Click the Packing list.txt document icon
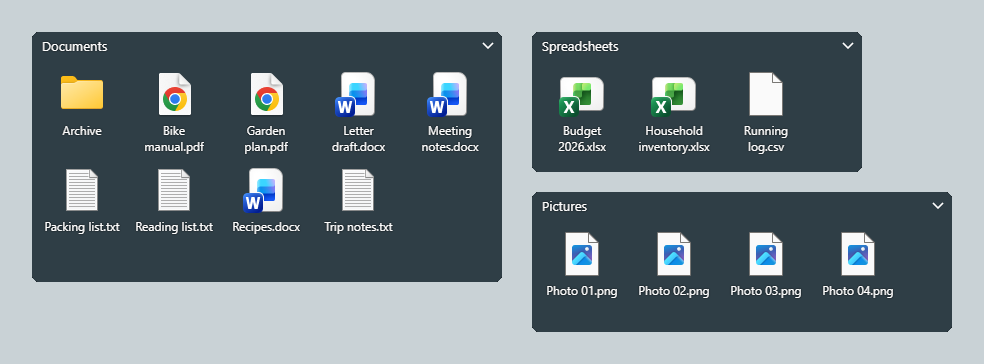 [x=82, y=190]
